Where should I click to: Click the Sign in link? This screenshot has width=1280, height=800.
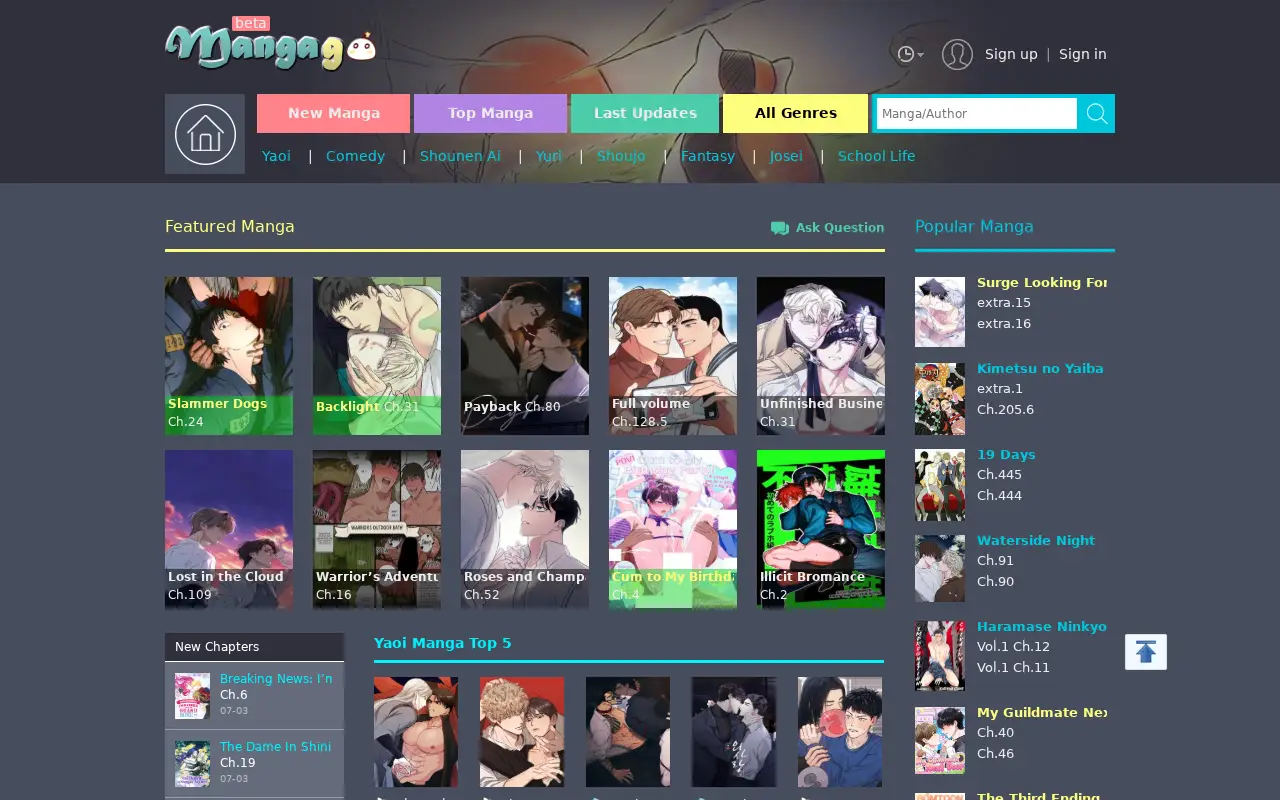pos(1083,54)
